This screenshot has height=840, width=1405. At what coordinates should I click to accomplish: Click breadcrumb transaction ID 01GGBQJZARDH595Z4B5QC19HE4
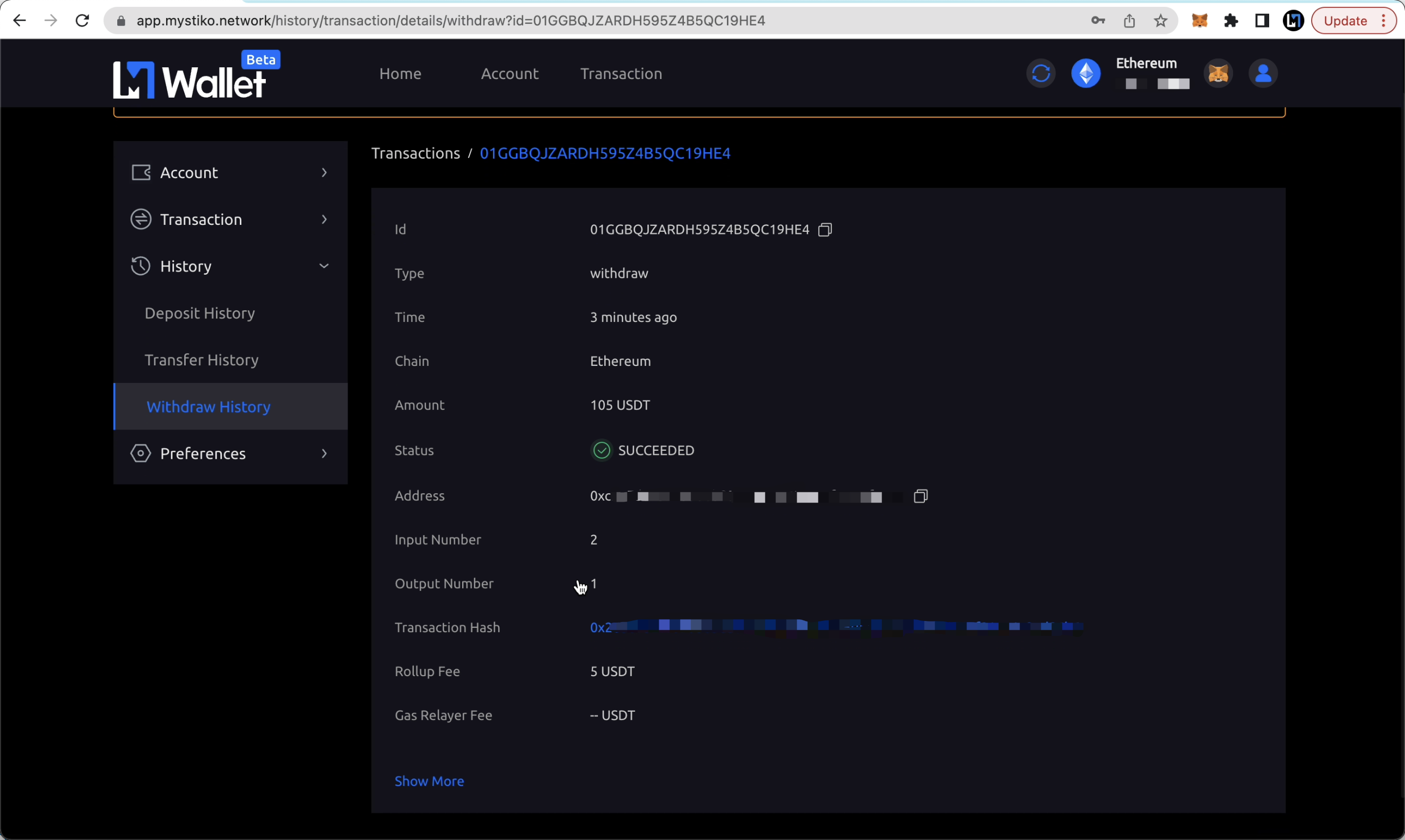[605, 153]
